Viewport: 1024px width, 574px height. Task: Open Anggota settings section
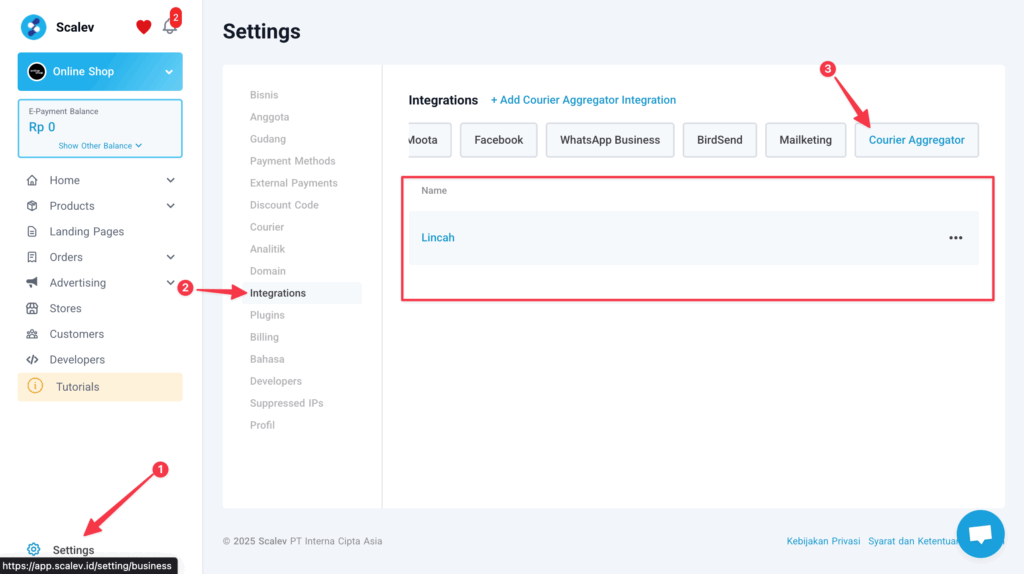pyautogui.click(x=269, y=117)
